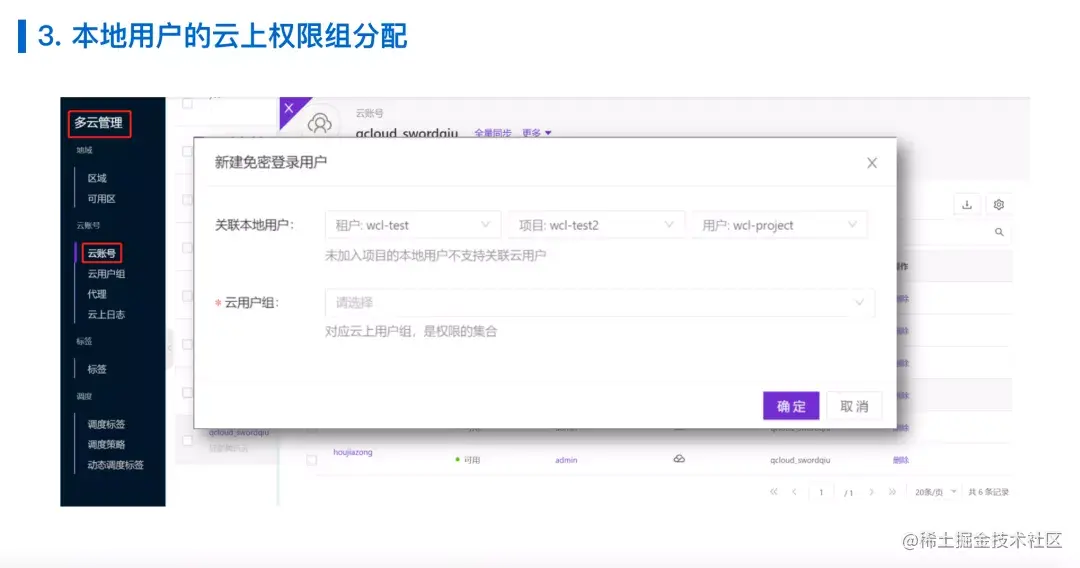Open the 用户: wcl-project dropdown
This screenshot has height=568, width=1080.
[780, 225]
